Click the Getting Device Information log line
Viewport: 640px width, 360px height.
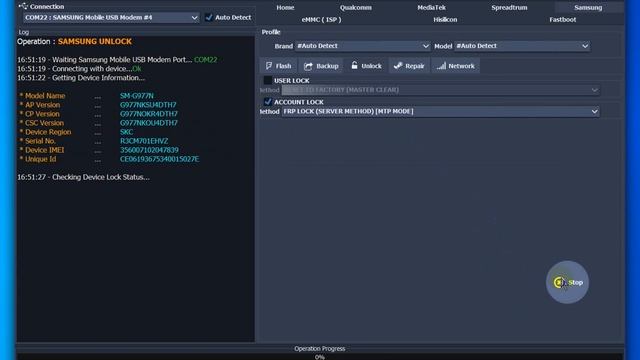(81, 78)
